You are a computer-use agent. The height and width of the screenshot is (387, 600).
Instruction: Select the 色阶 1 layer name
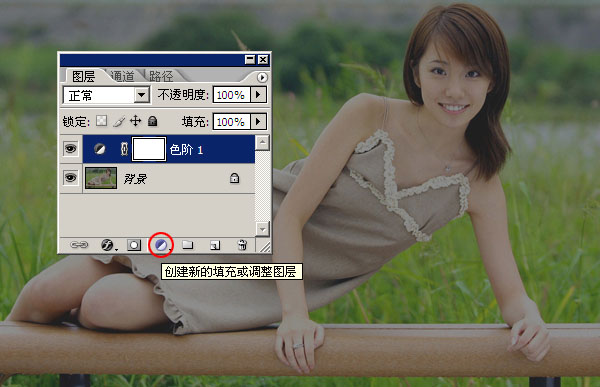click(186, 149)
